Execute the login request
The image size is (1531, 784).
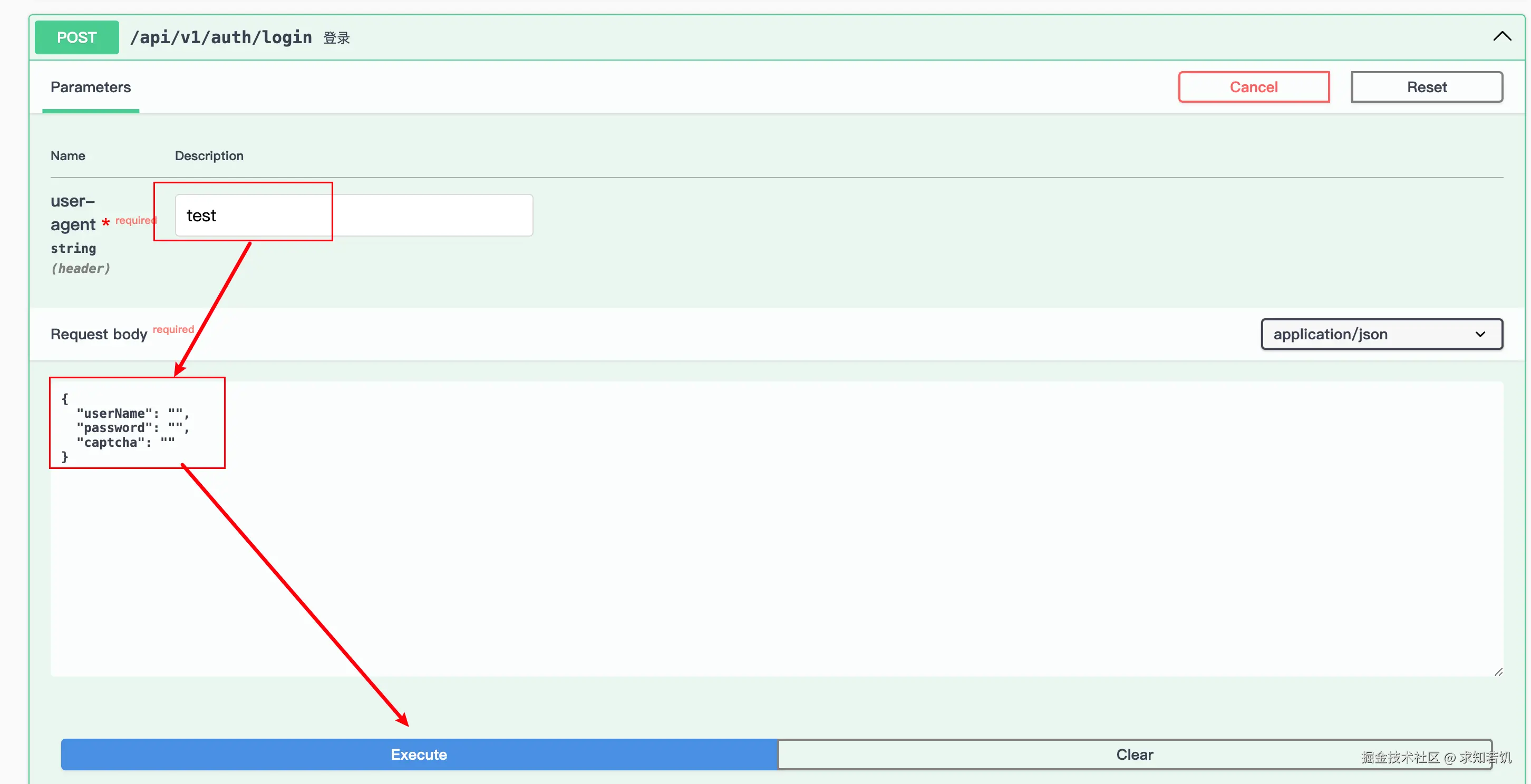click(x=419, y=754)
